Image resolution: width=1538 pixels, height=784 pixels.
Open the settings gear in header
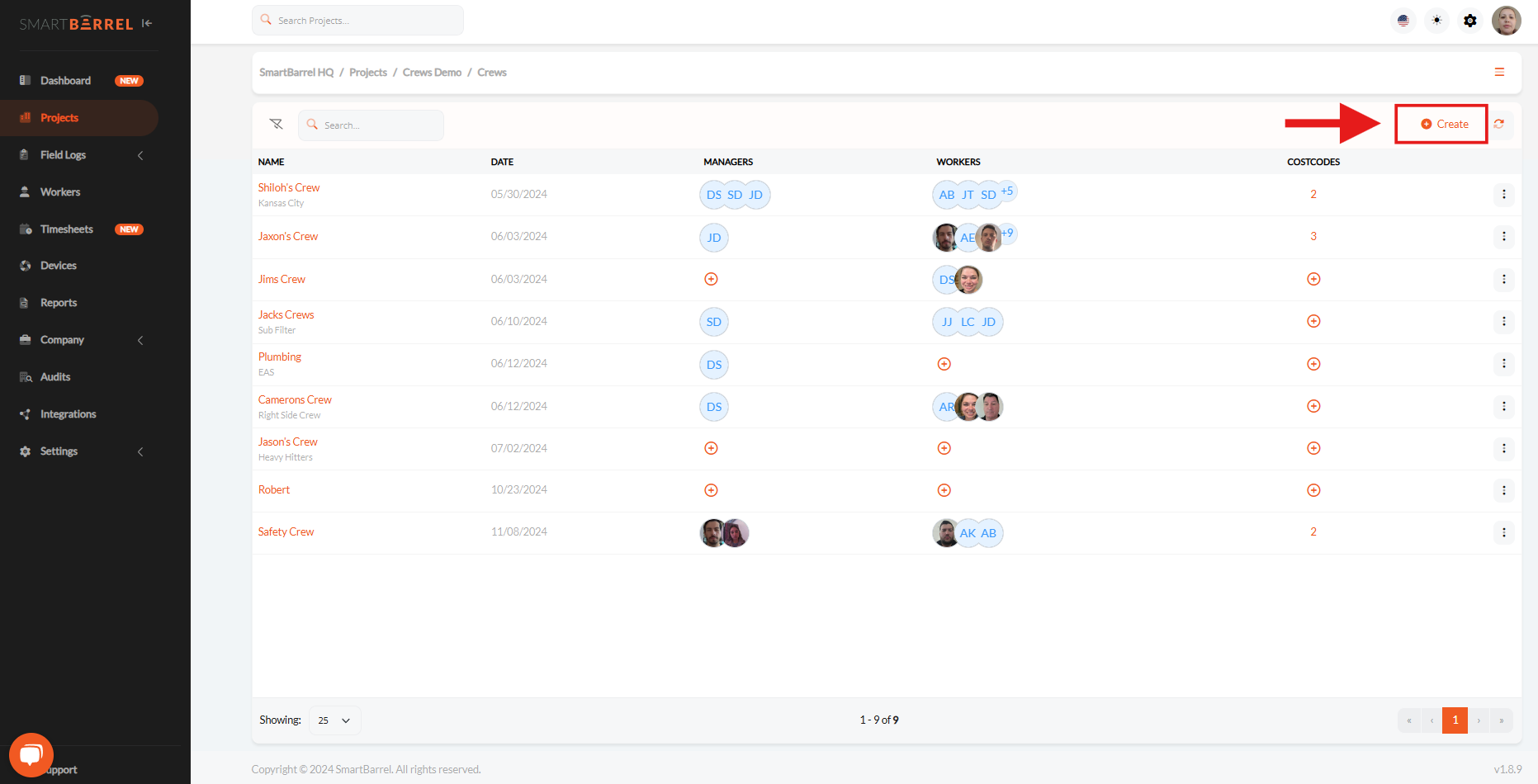[1470, 21]
